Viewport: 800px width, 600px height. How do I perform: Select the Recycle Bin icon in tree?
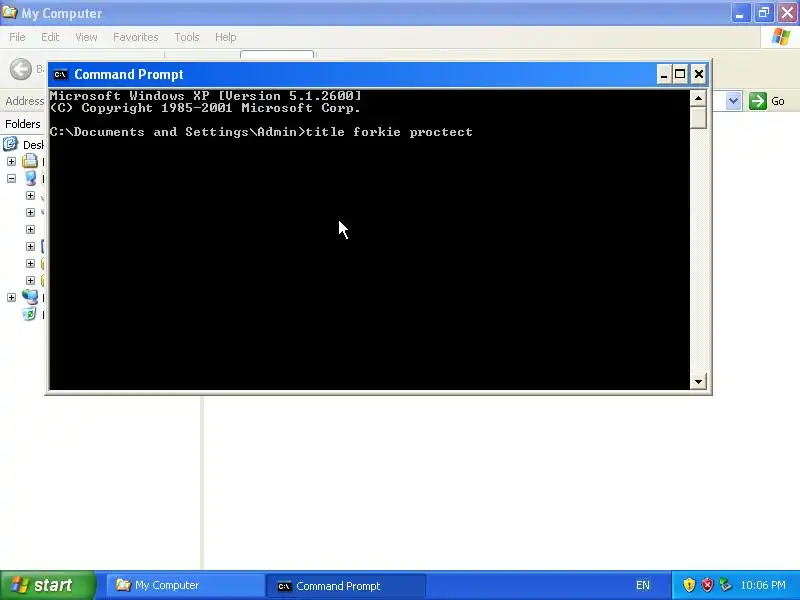pyautogui.click(x=30, y=314)
